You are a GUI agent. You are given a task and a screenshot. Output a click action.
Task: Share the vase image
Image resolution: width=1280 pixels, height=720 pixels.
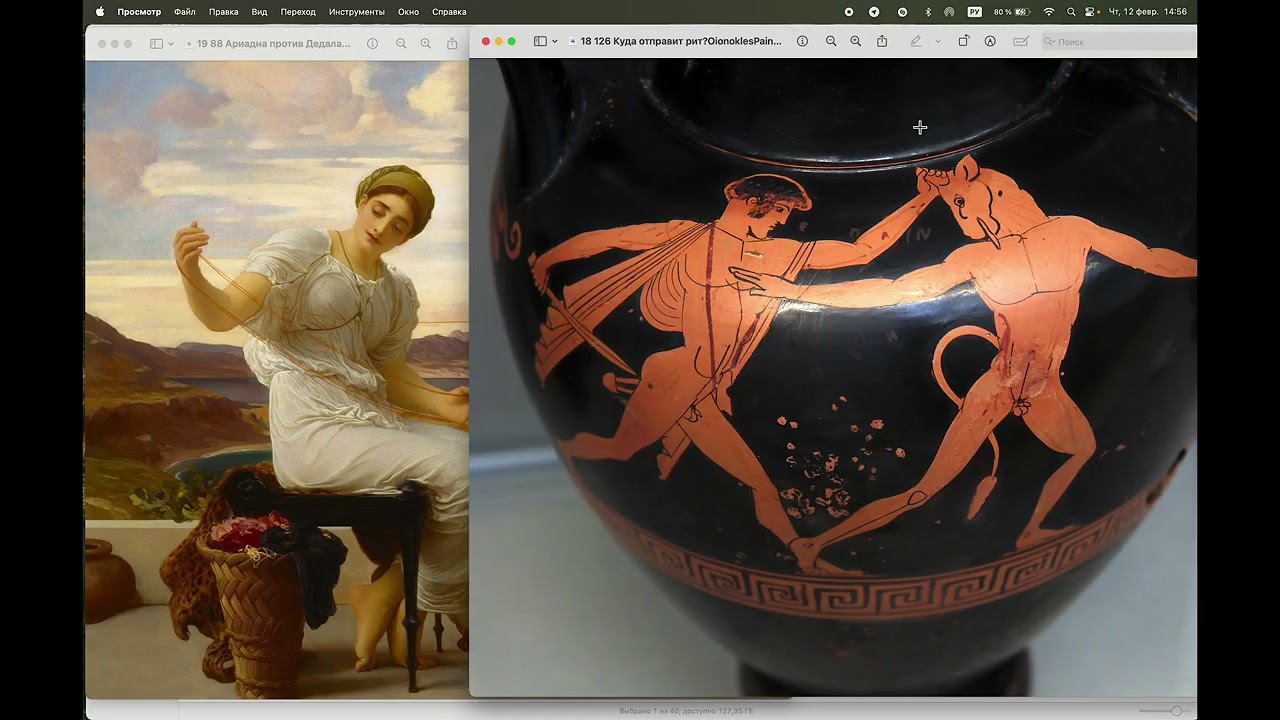coord(882,41)
